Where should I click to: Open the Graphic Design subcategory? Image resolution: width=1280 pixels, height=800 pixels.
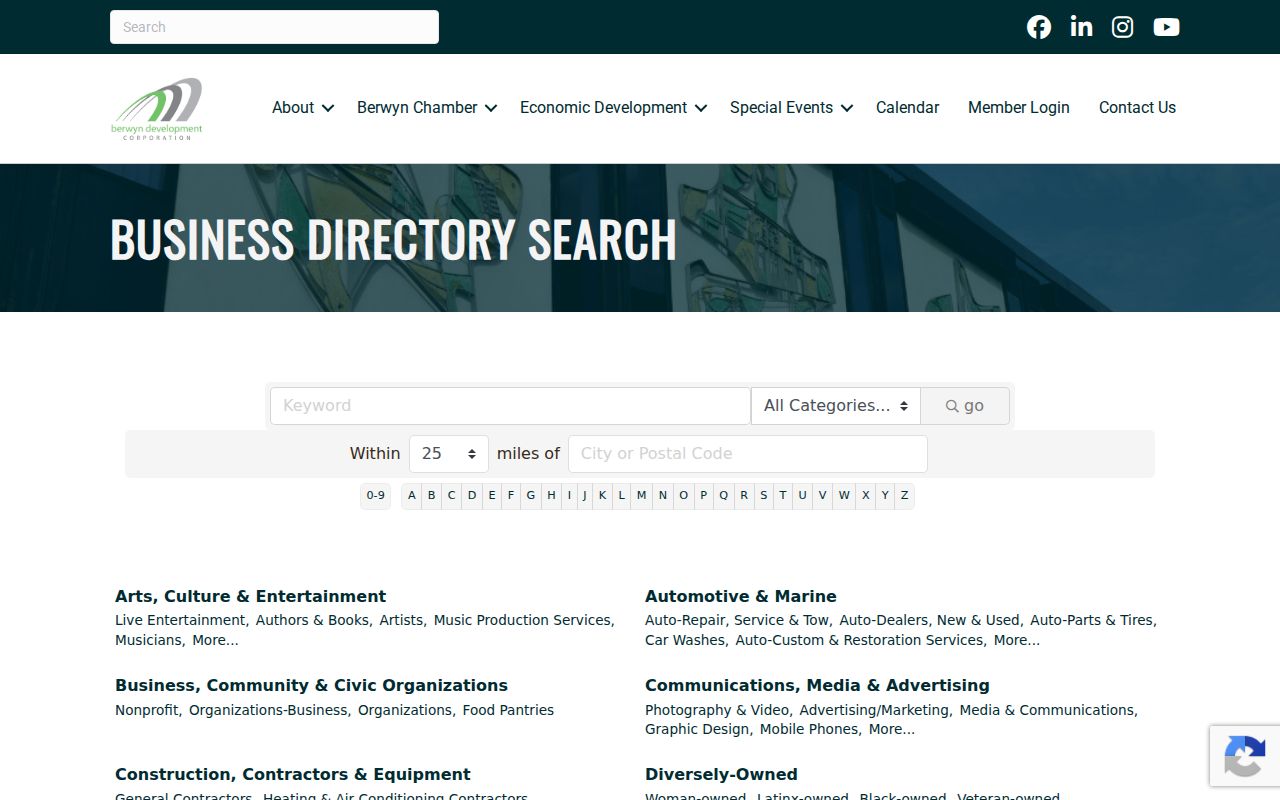tap(697, 730)
